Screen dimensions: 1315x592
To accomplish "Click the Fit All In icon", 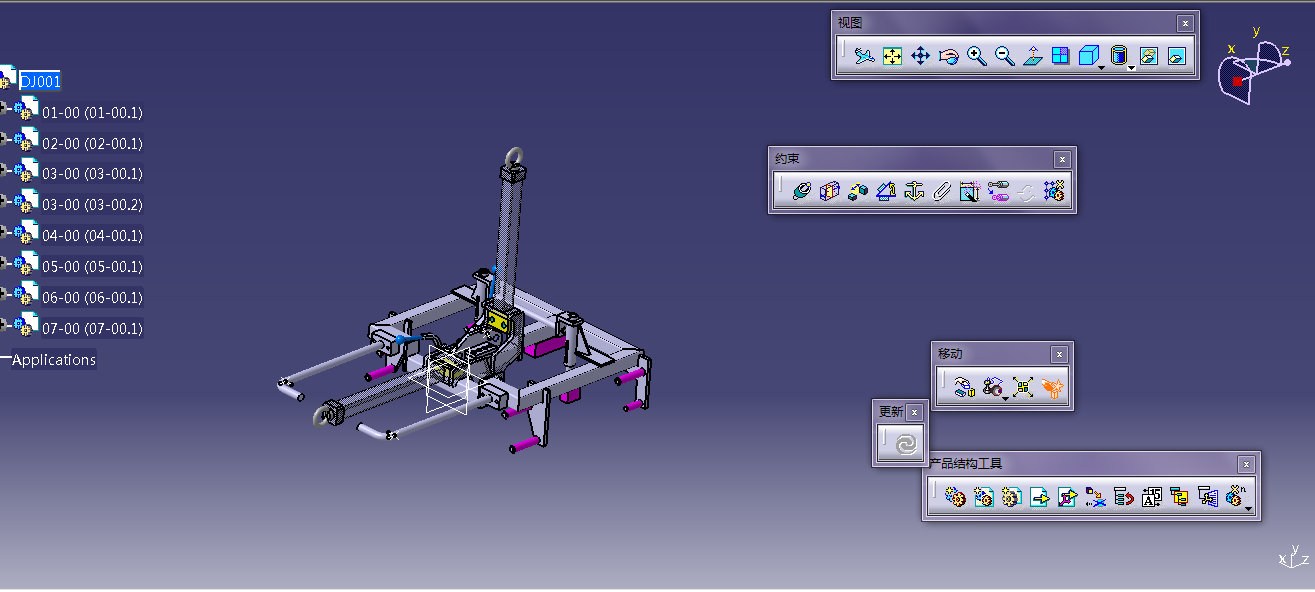I will [893, 56].
